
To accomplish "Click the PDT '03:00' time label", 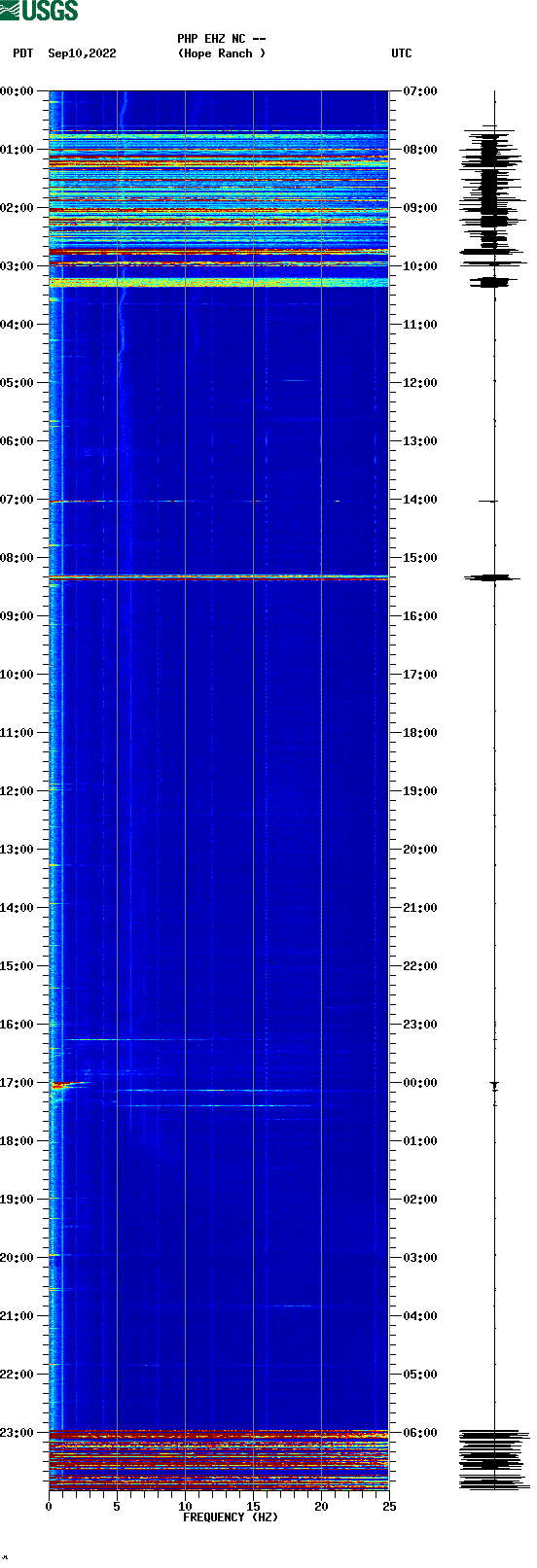I will coord(17,266).
